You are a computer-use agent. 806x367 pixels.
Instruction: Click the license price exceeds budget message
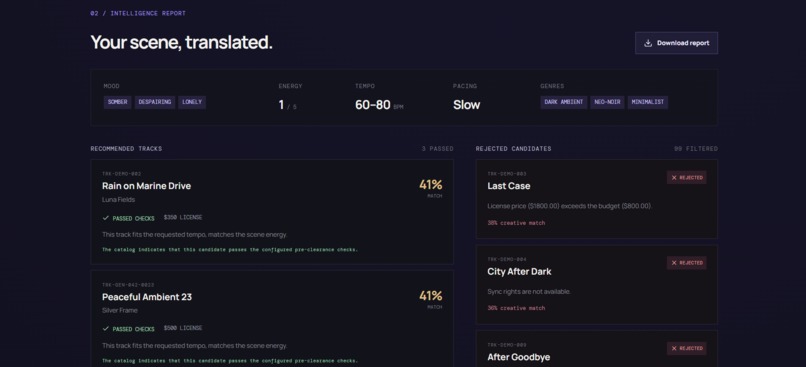[570, 206]
